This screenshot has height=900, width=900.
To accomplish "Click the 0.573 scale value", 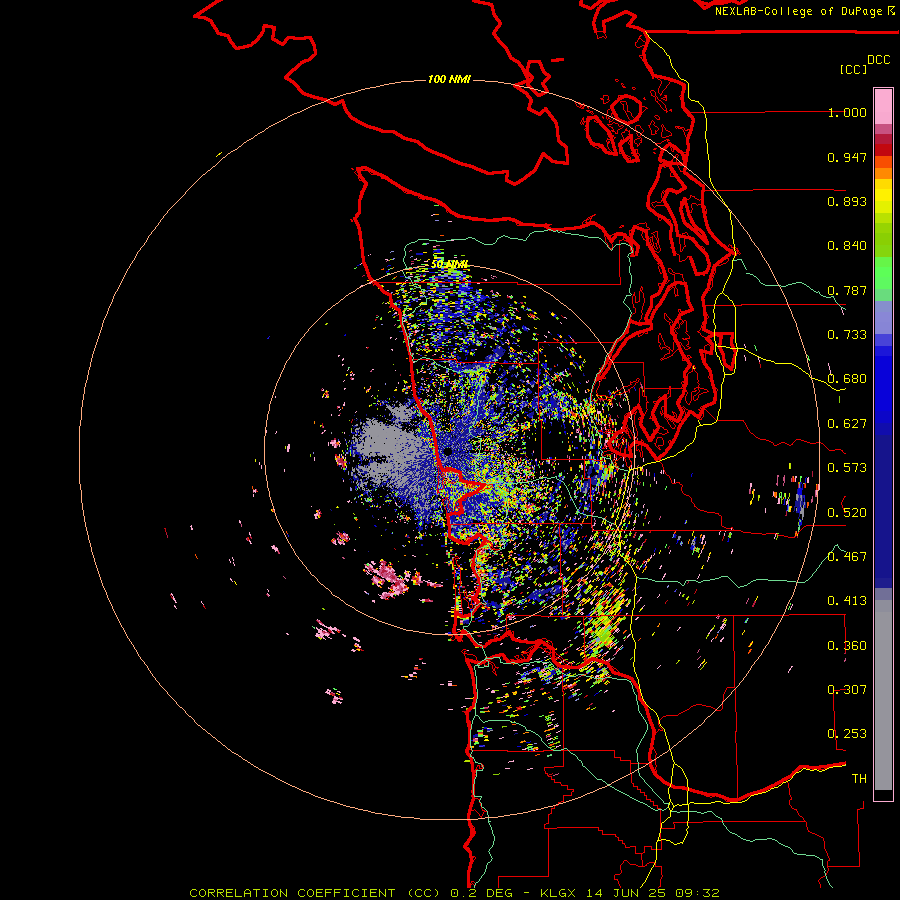I will (847, 468).
